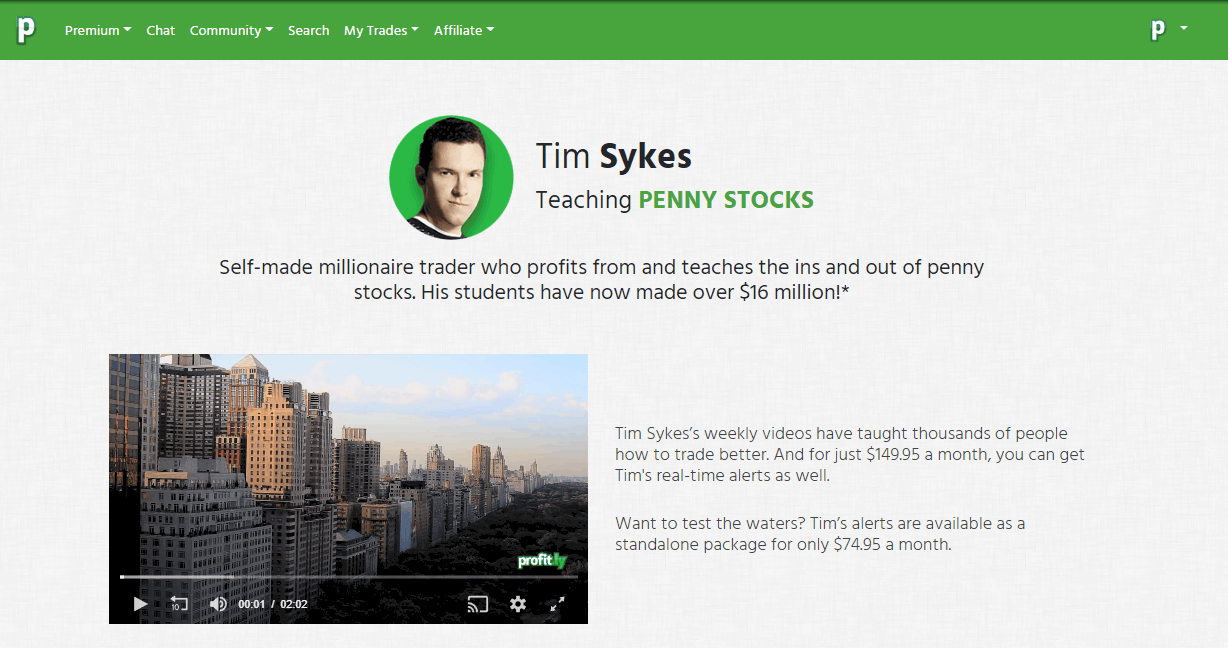Click the video time display 00:01 / 02:02
Image resolution: width=1228 pixels, height=648 pixels.
pyautogui.click(x=273, y=604)
